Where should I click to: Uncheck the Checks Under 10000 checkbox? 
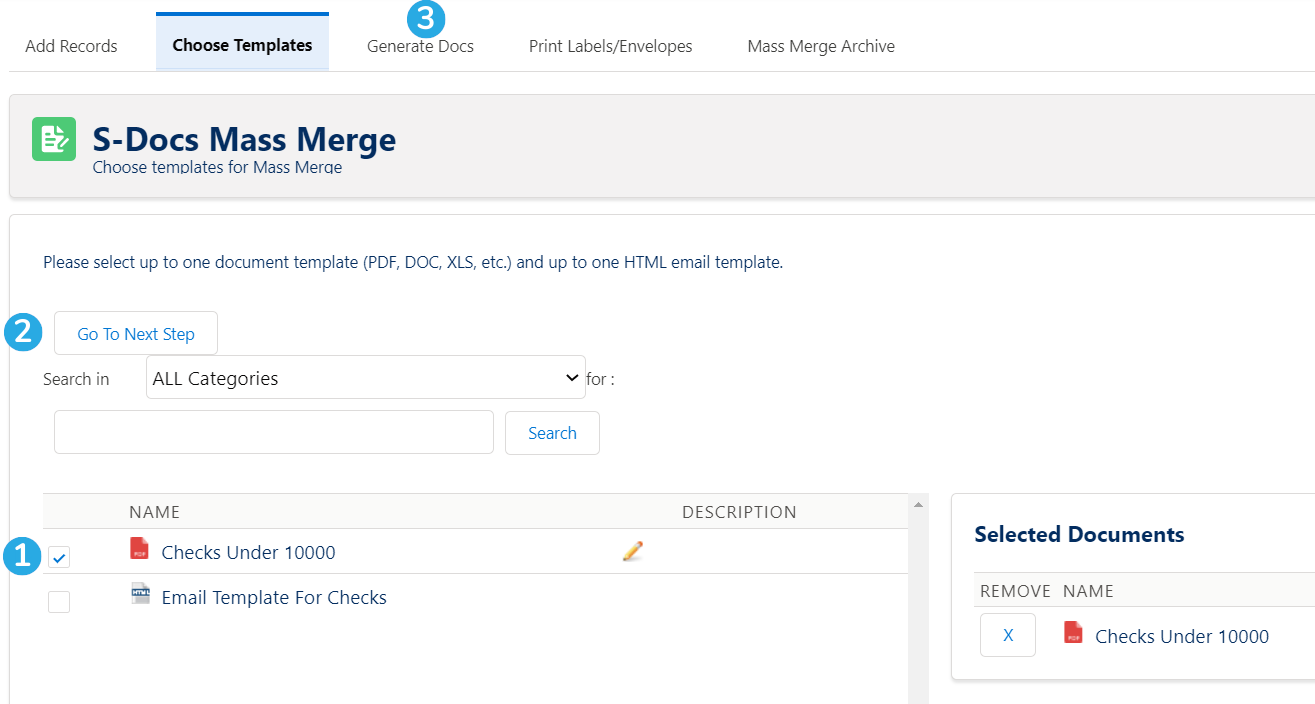(x=59, y=557)
